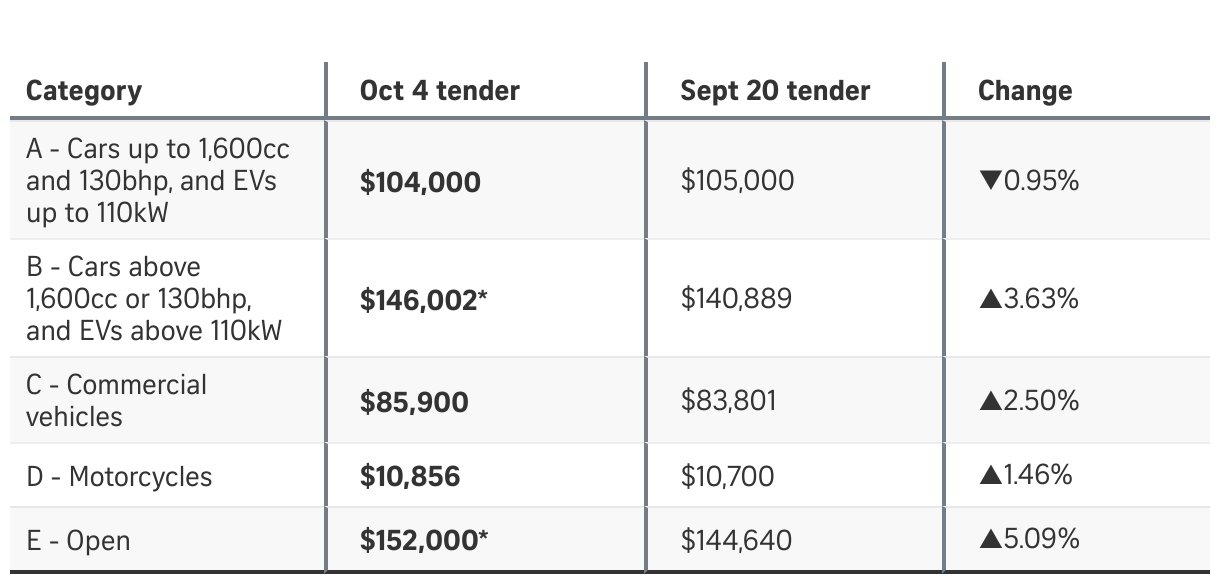Screen dimensions: 1220x584
Task: Click the Category column header
Action: click(x=84, y=91)
